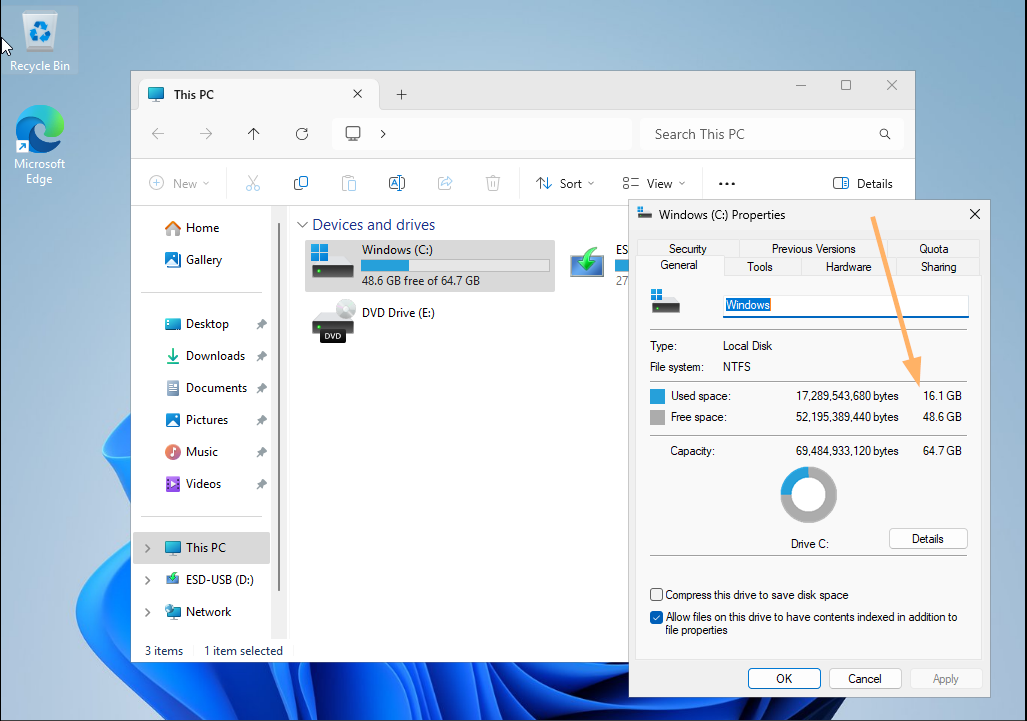Click the Cut toolbar icon
The width and height of the screenshot is (1027, 721).
click(x=253, y=183)
